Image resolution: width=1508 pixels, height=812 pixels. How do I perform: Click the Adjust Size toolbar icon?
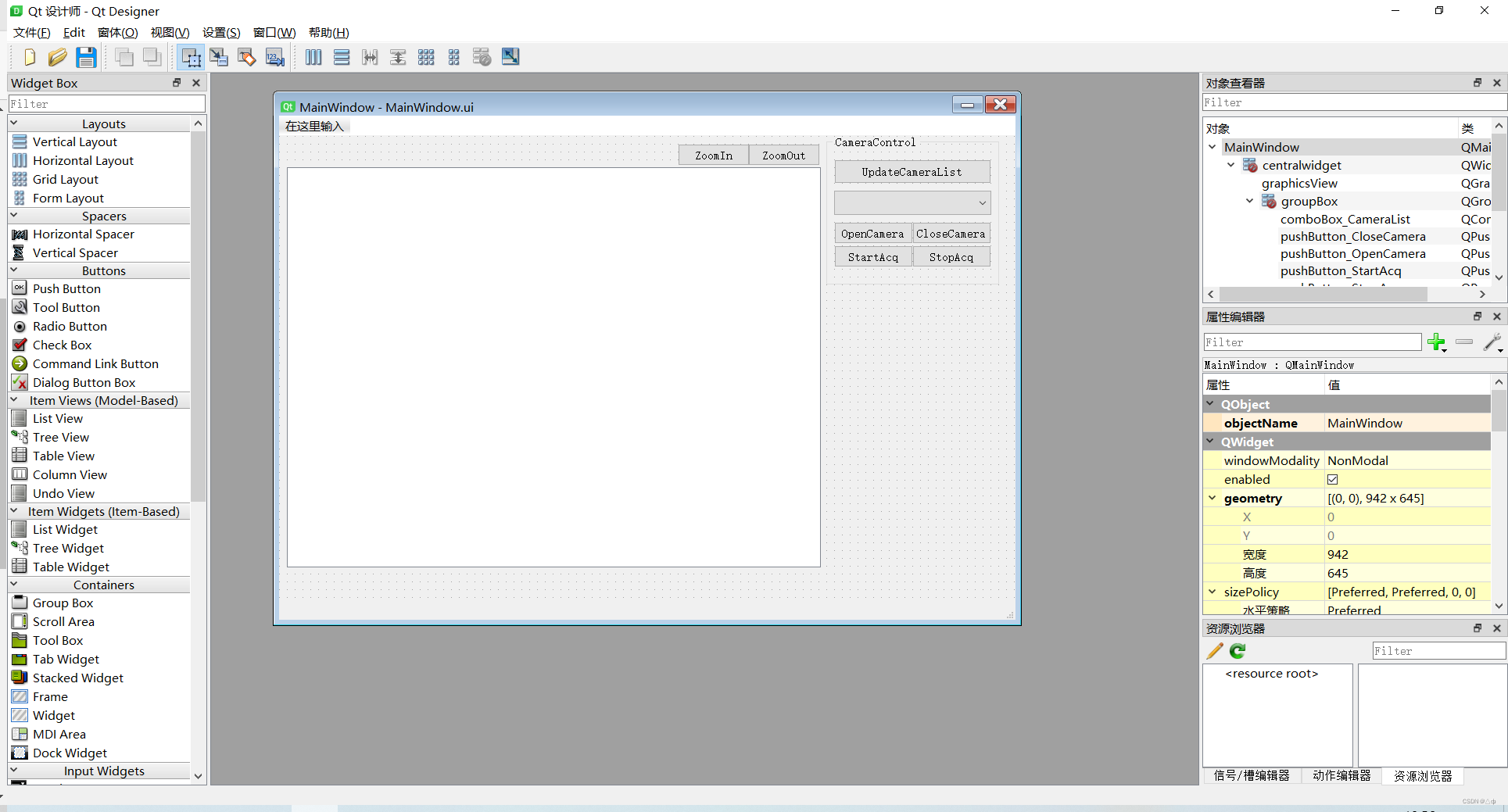tap(510, 57)
